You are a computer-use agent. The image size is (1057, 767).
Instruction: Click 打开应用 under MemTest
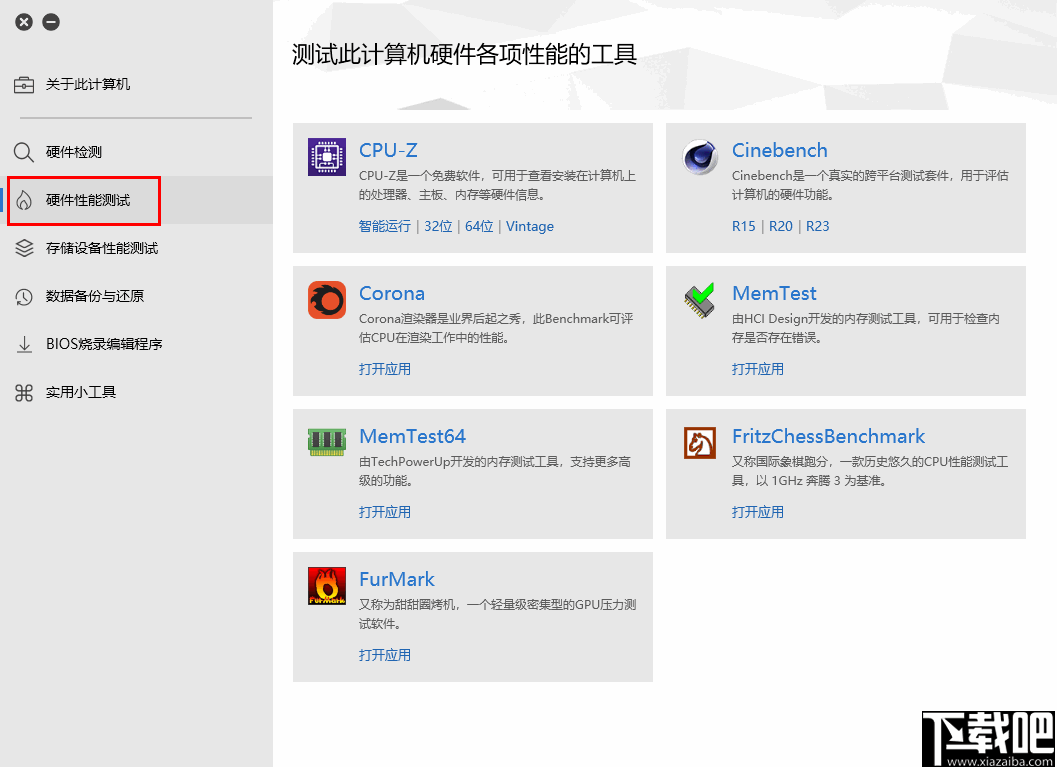pos(758,368)
